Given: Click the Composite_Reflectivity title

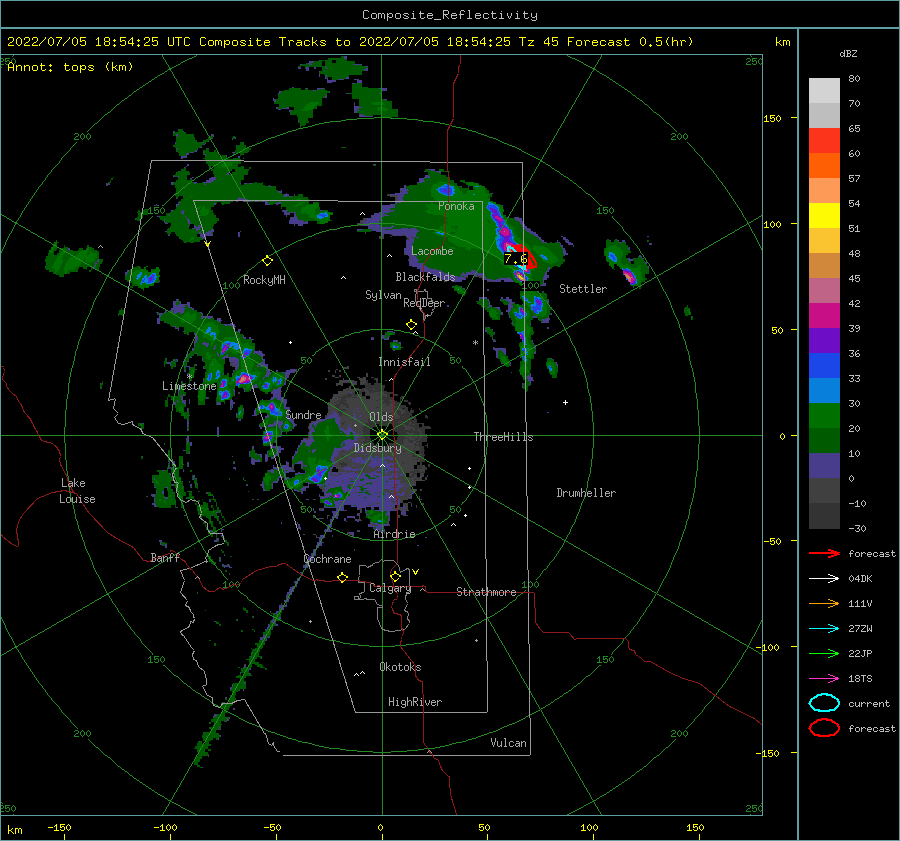Looking at the screenshot, I should (x=449, y=15).
